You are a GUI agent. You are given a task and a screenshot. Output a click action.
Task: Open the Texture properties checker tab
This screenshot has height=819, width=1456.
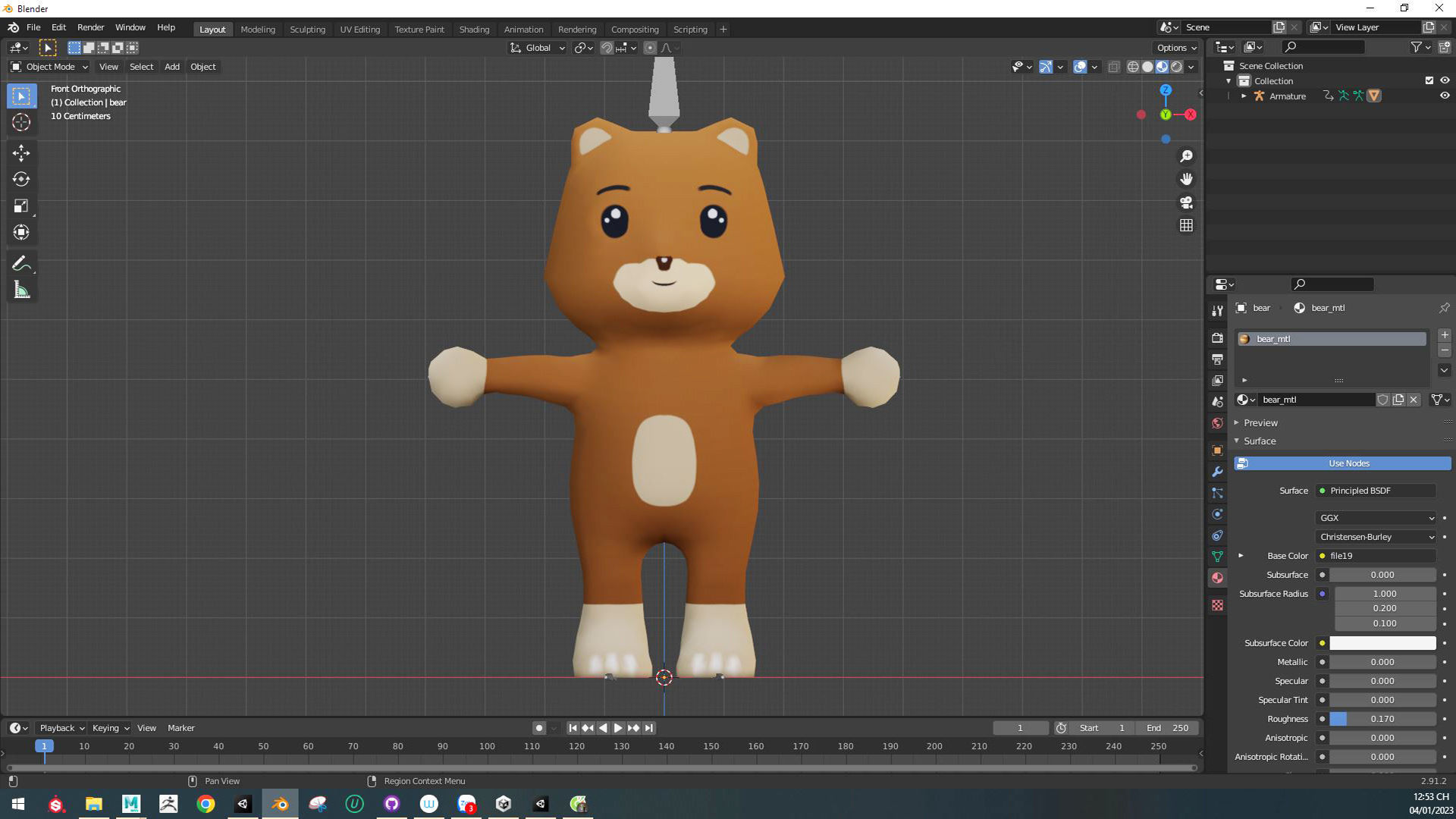tap(1217, 605)
